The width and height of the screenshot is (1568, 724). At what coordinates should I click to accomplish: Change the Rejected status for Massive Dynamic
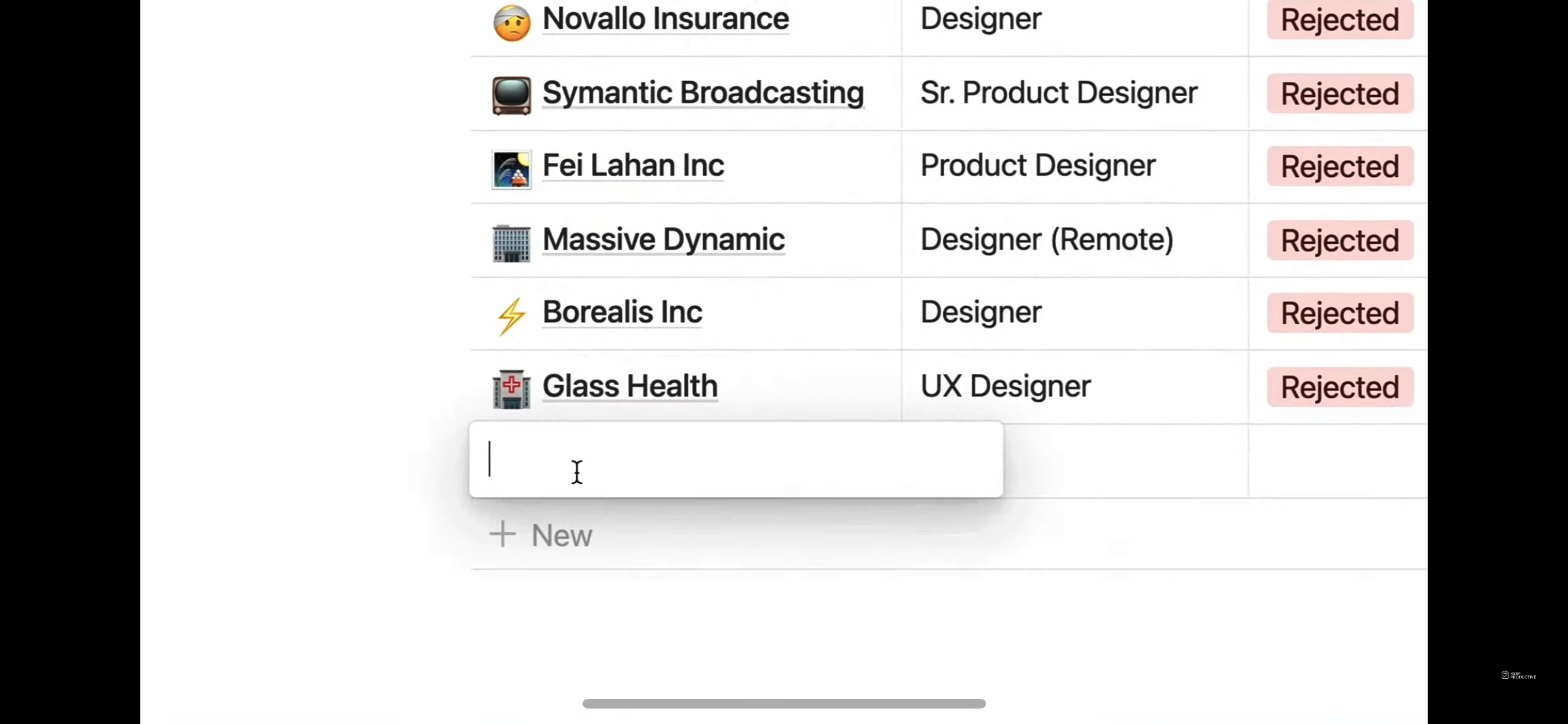tap(1340, 240)
